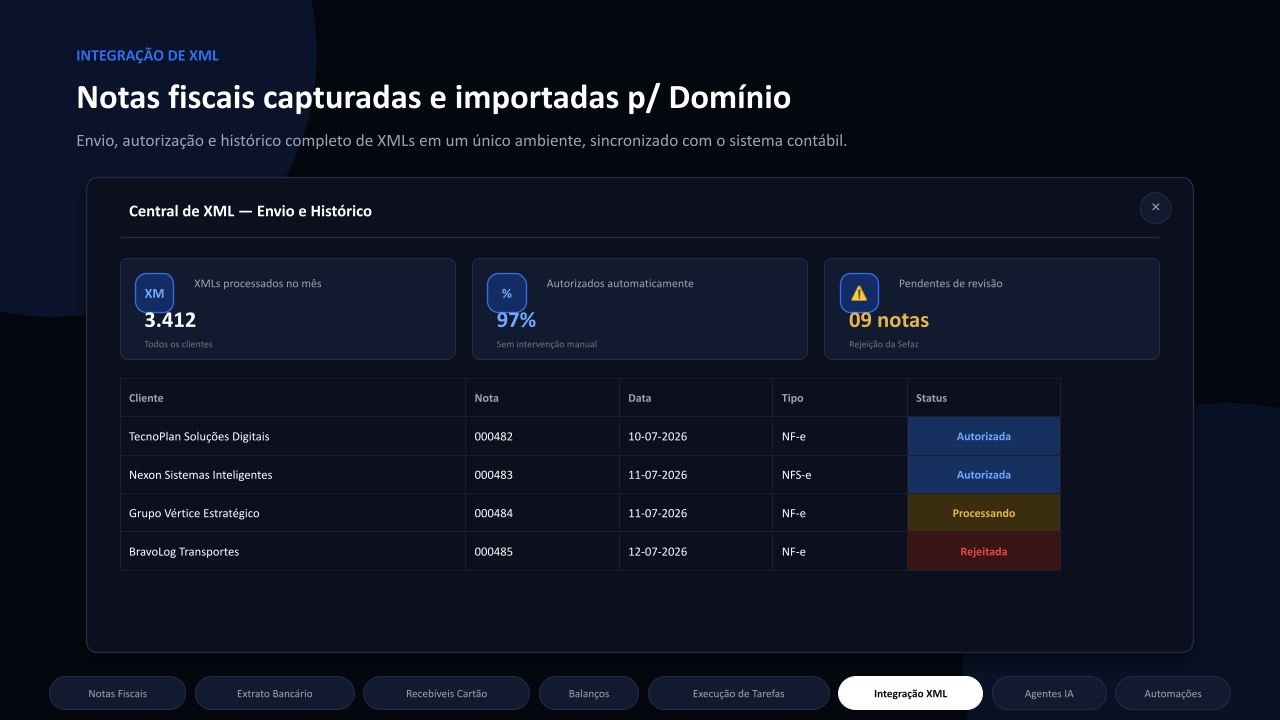Screen dimensions: 1280x720
Task: Open the Recebíveis Cartão tab
Action: click(x=446, y=693)
